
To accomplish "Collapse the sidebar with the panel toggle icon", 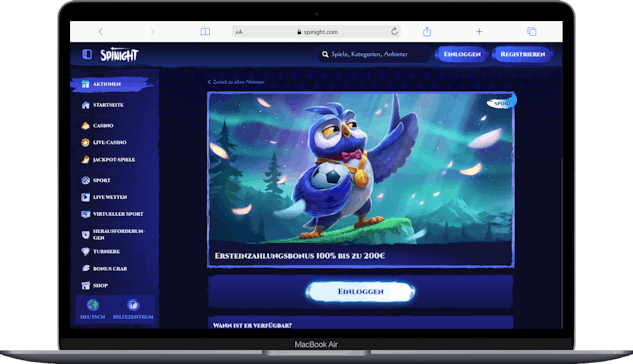I will [x=87, y=54].
